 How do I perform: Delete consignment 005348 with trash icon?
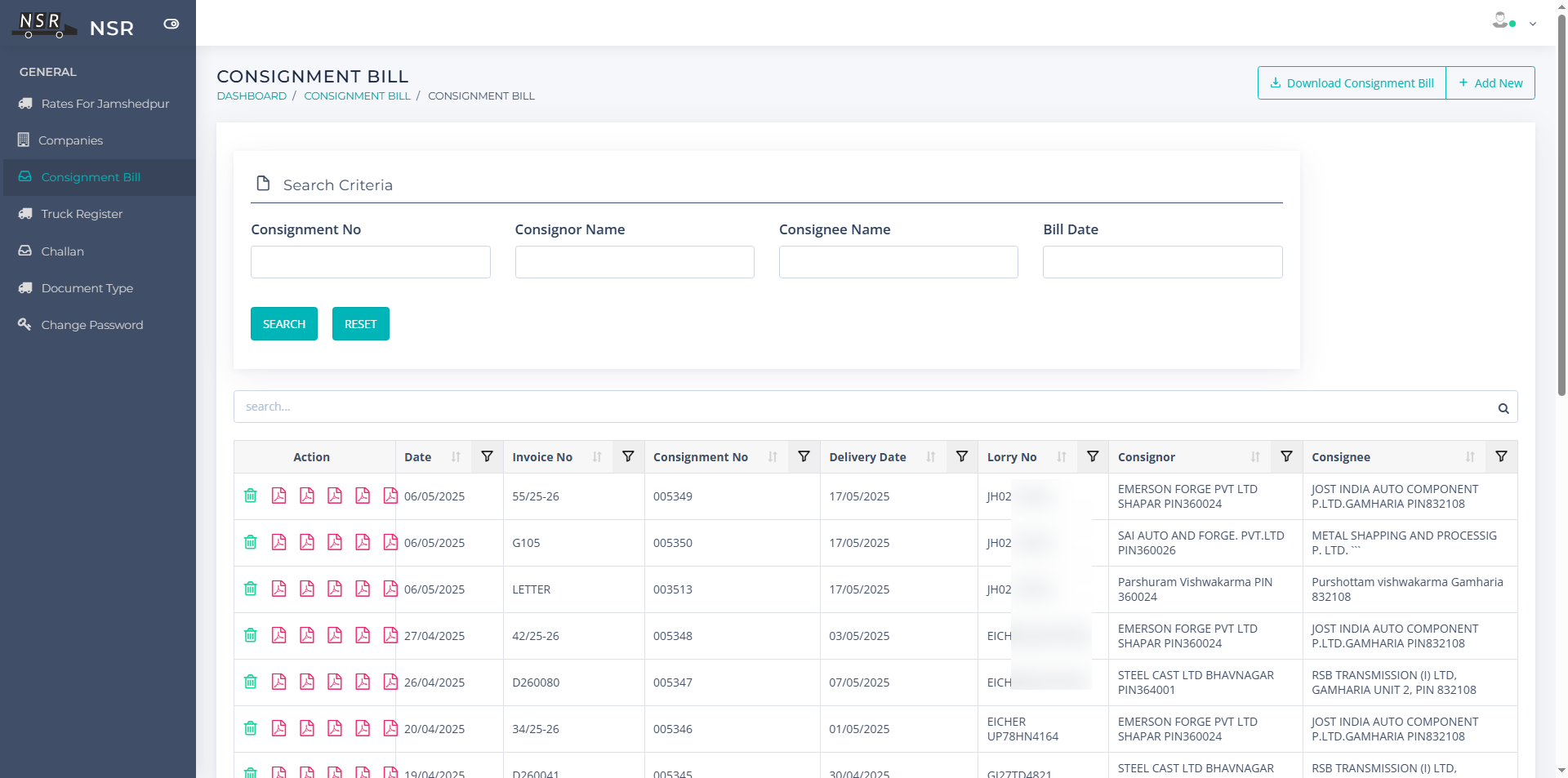[251, 635]
